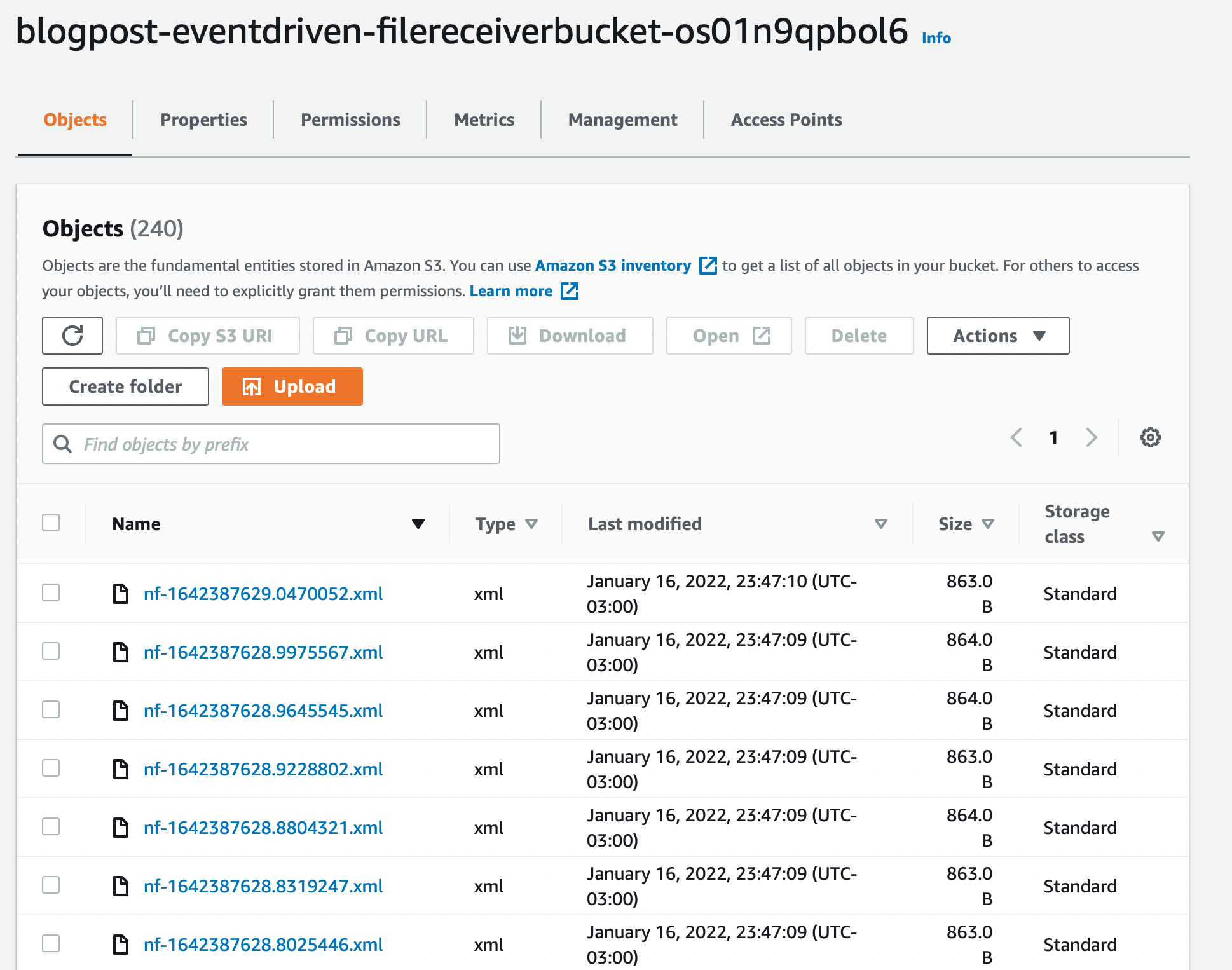Click the Download button
1232x970 pixels.
pos(570,336)
